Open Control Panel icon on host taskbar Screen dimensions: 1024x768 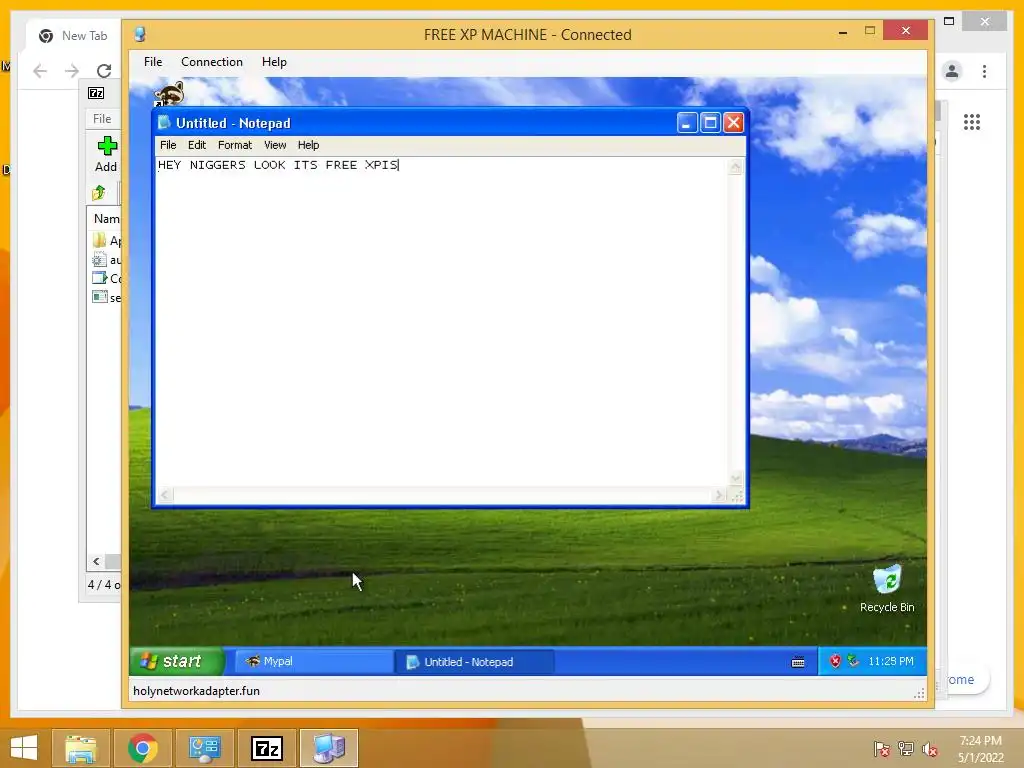[x=204, y=748]
